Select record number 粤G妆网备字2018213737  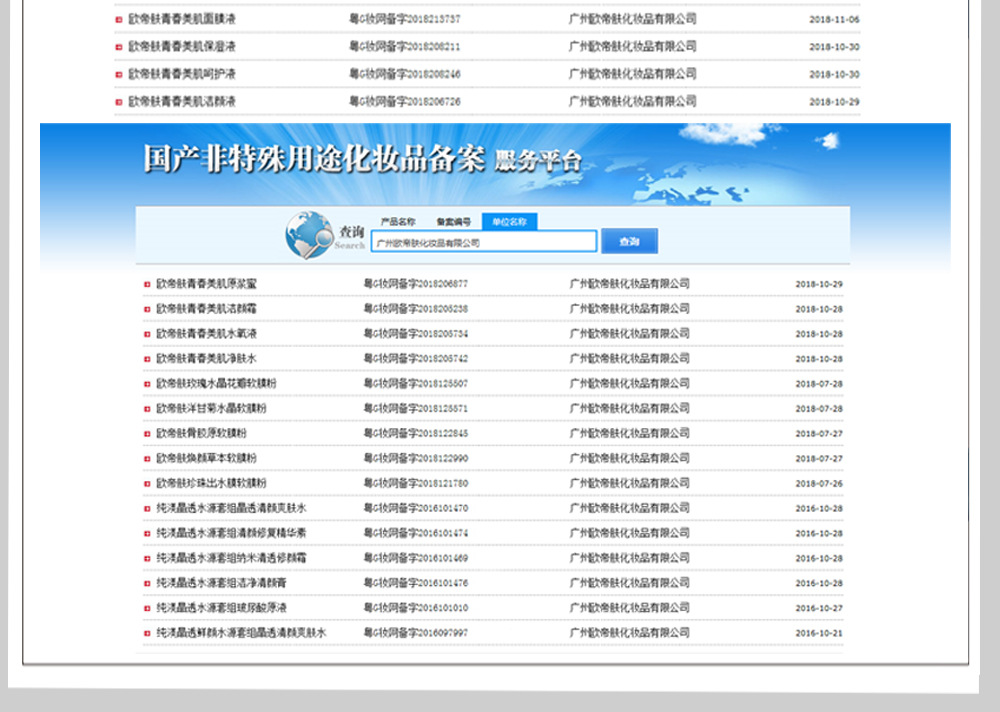tap(404, 19)
